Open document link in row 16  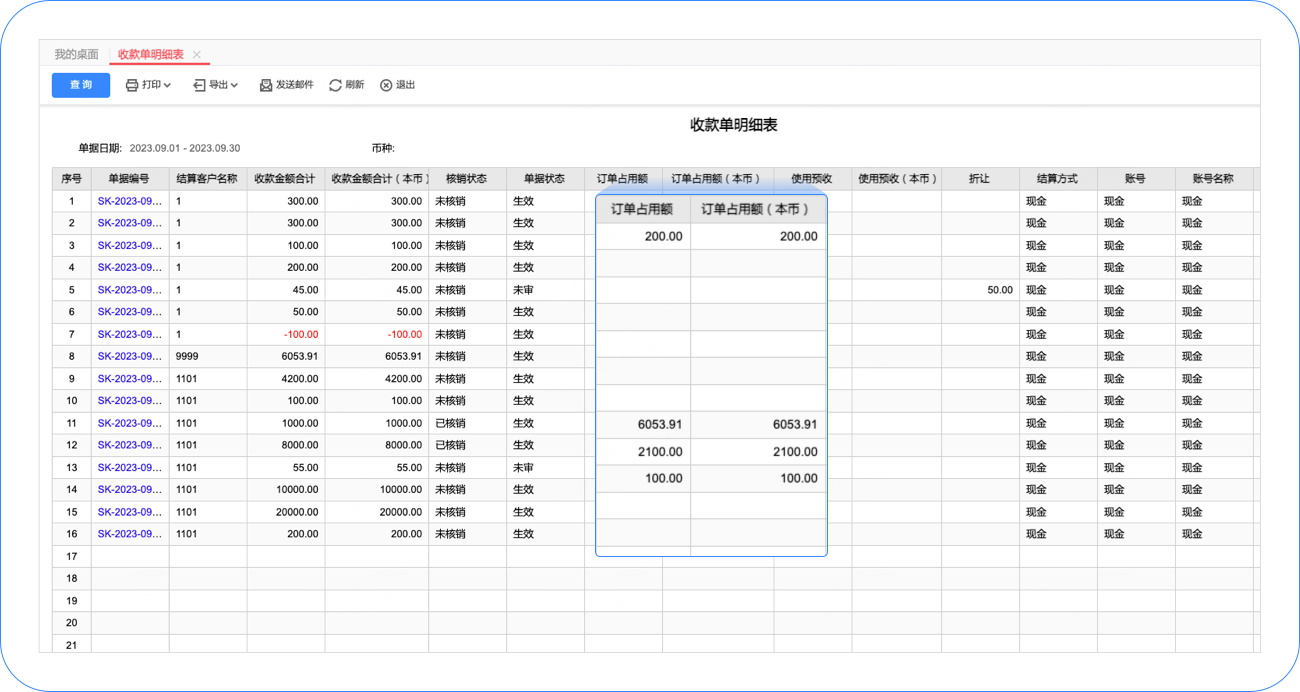(129, 534)
